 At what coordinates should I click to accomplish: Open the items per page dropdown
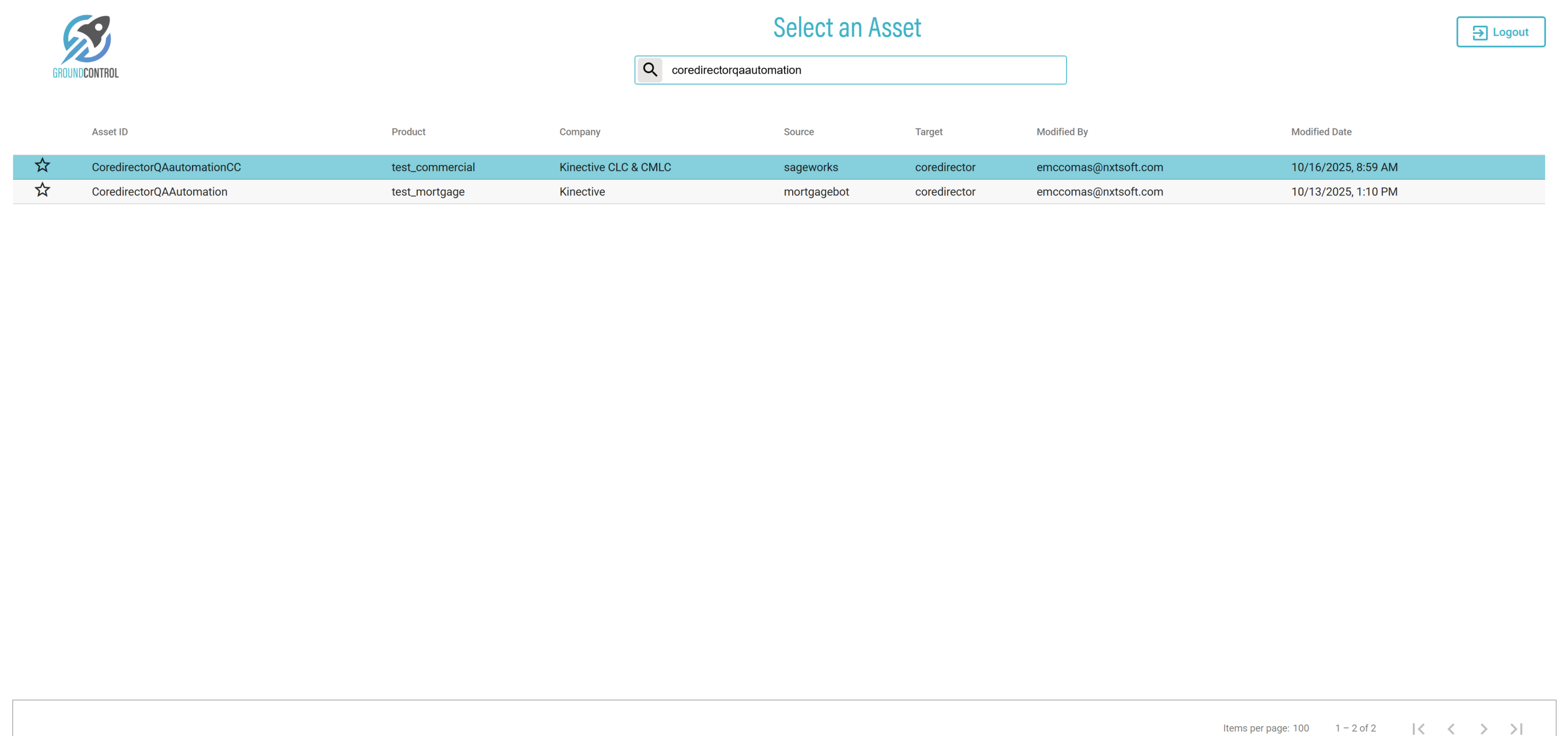(x=1300, y=728)
